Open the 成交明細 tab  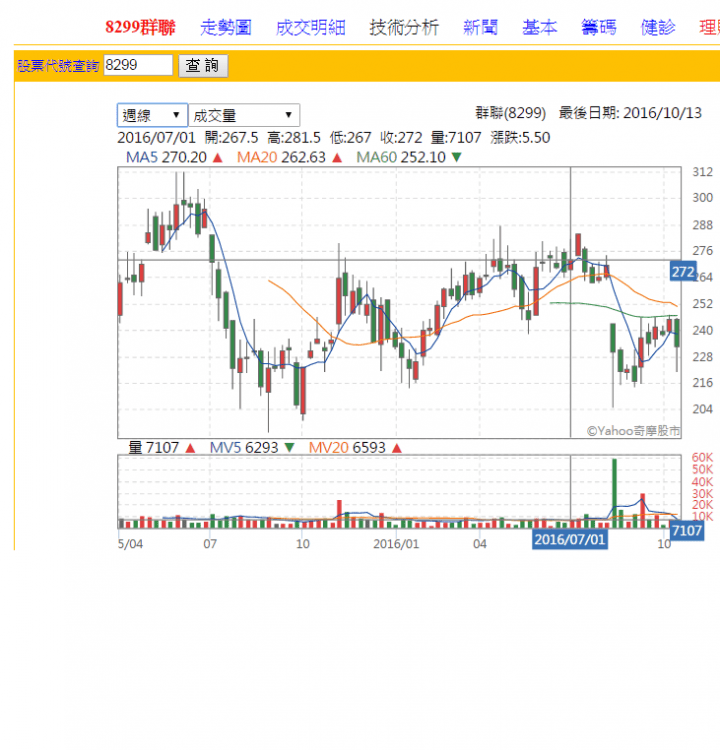click(x=310, y=27)
